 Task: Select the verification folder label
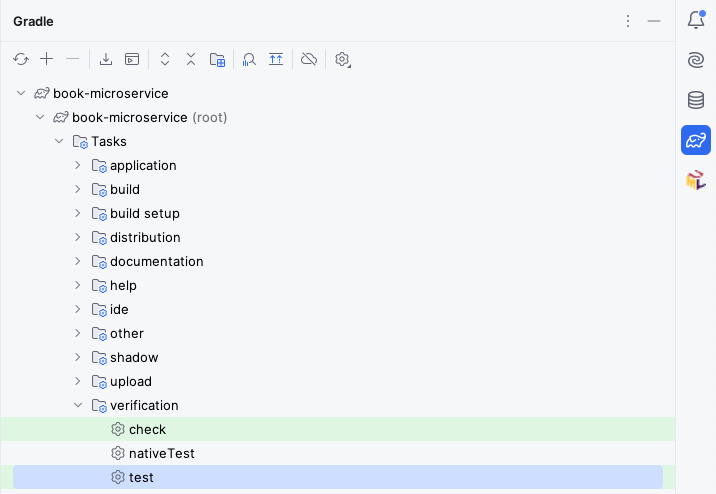(144, 405)
